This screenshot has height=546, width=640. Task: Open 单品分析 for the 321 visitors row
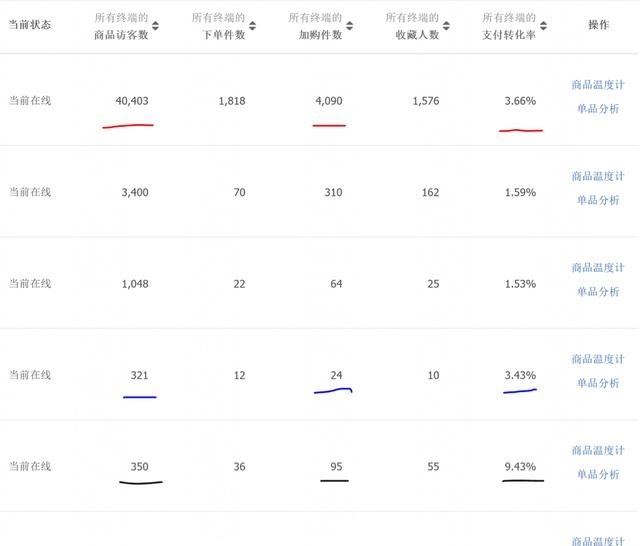pos(598,383)
